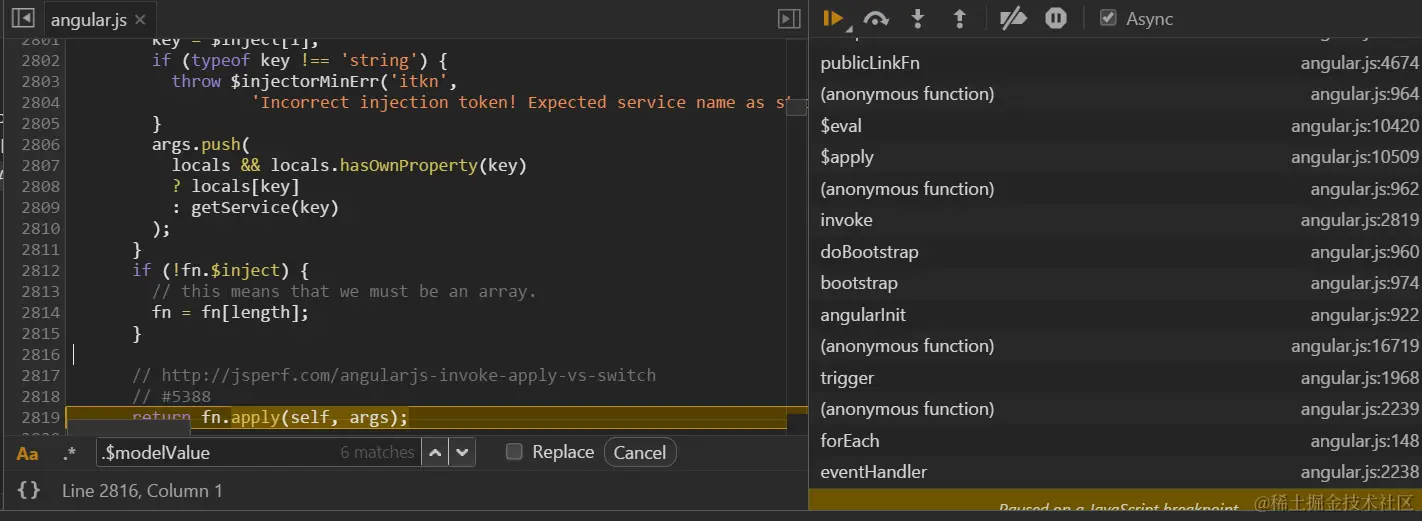Go to next search match
The image size is (1422, 521).
coord(461,452)
